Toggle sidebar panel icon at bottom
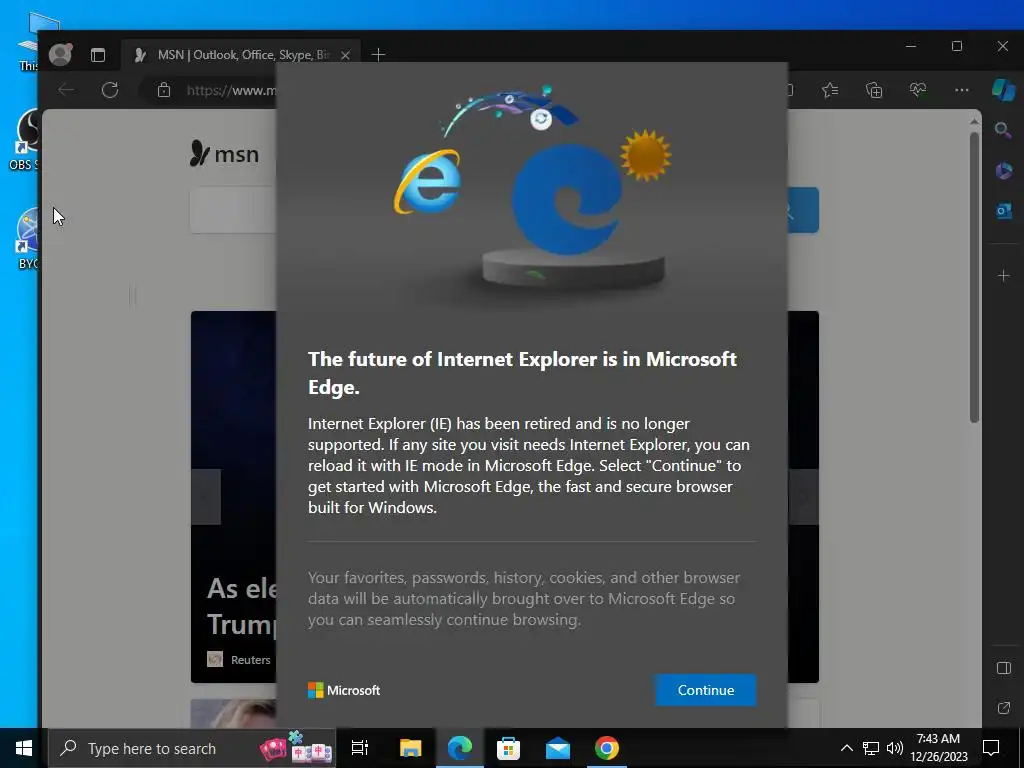The image size is (1024, 768). tap(1004, 668)
